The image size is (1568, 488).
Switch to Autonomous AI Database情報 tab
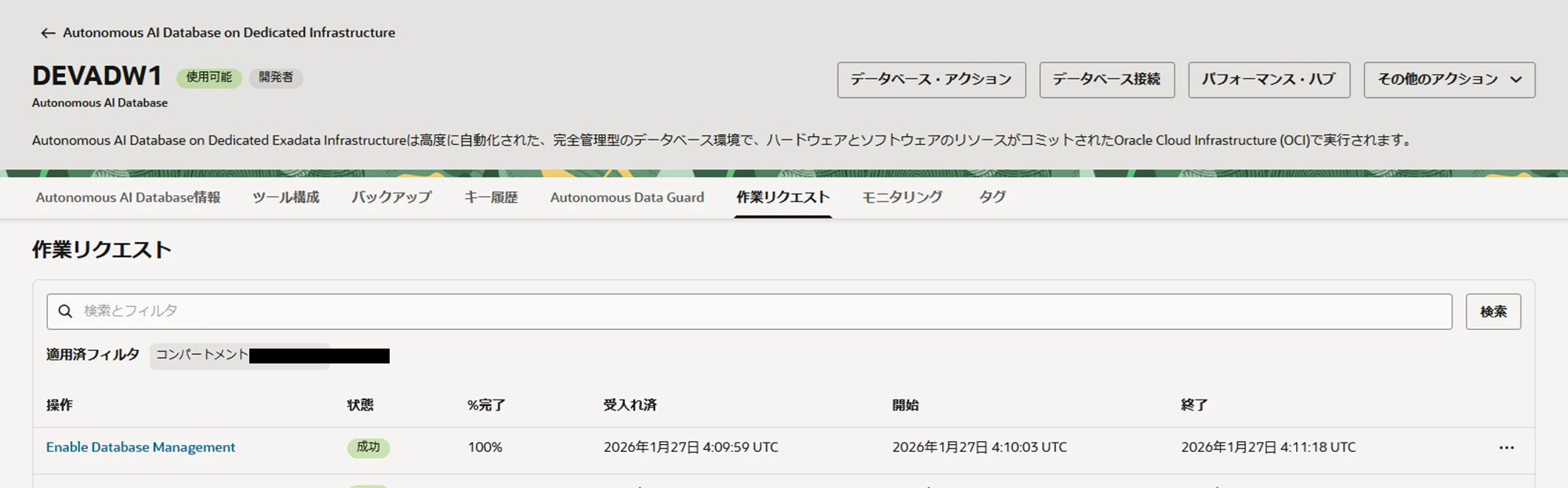click(128, 197)
